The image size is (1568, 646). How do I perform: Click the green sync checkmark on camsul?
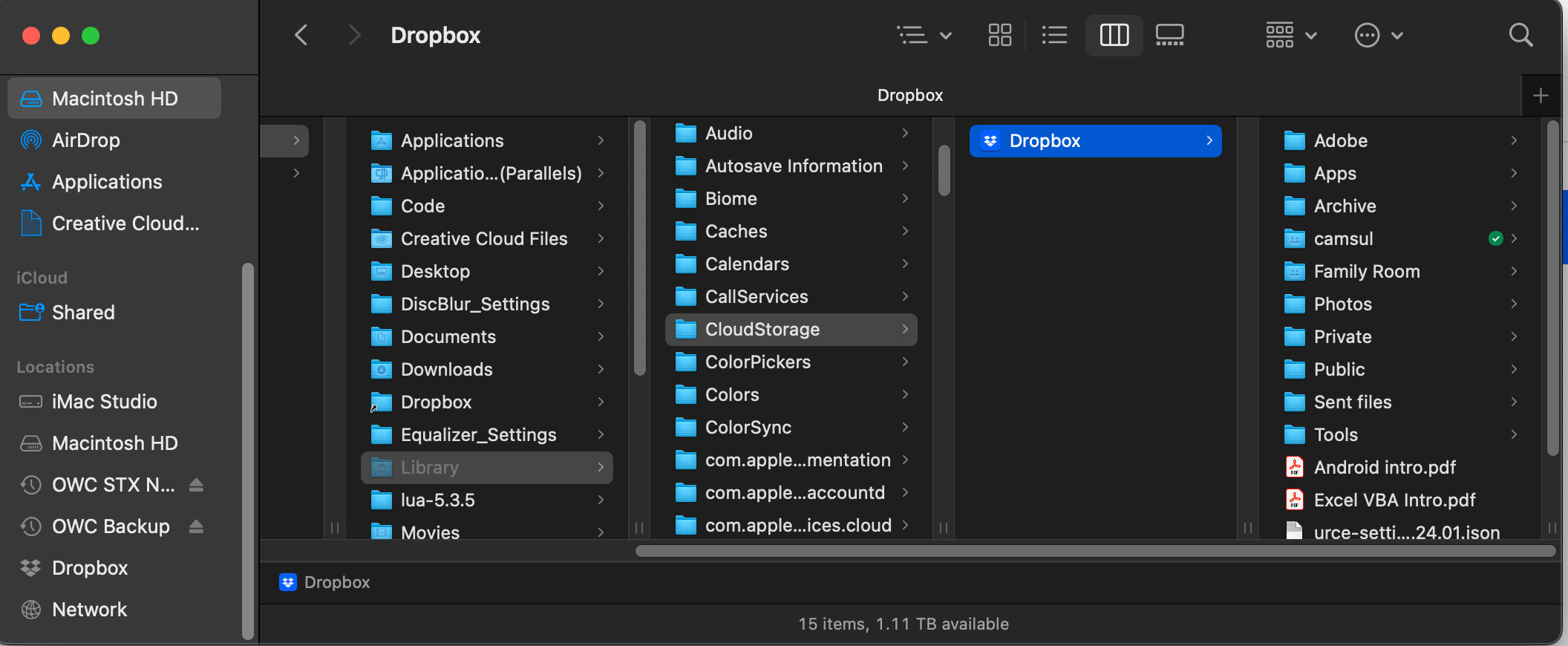pos(1496,238)
